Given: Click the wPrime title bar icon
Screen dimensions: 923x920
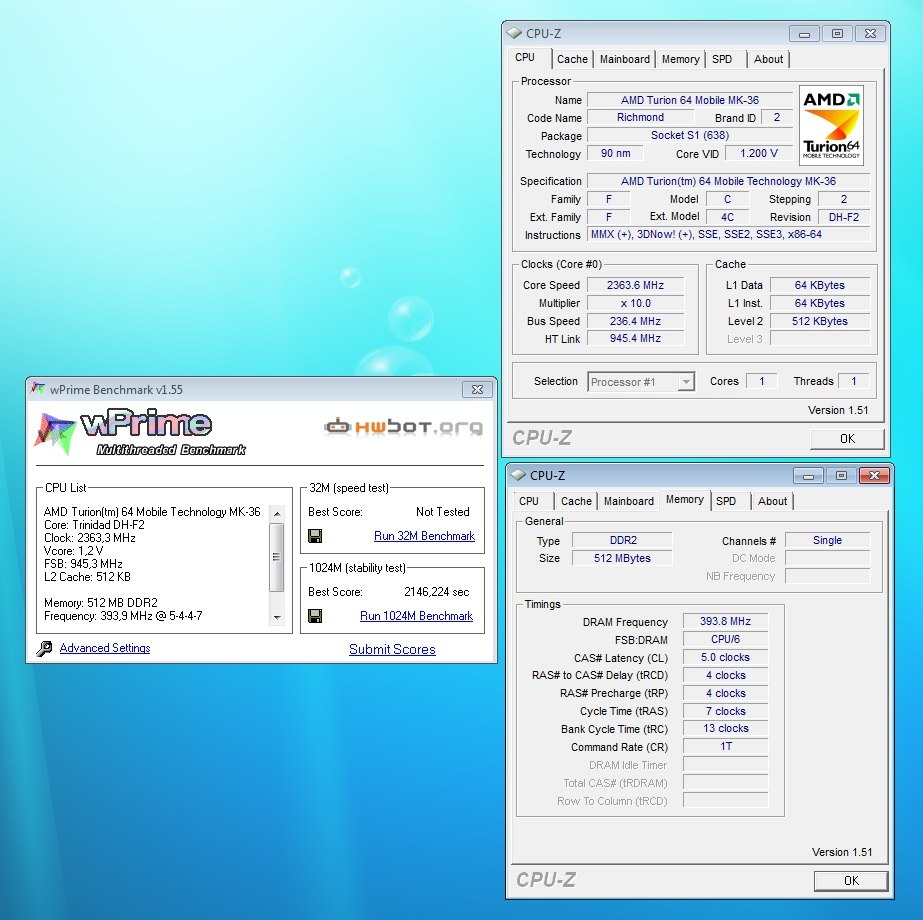Looking at the screenshot, I should click(x=38, y=389).
